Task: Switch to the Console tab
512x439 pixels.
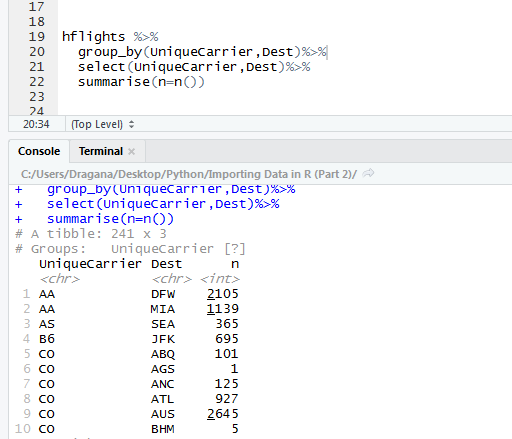Action: pyautogui.click(x=39, y=151)
